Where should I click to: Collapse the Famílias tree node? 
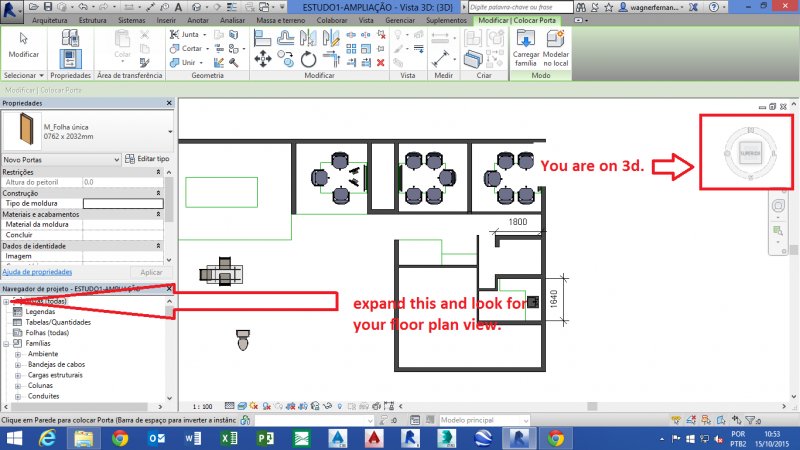coord(6,344)
